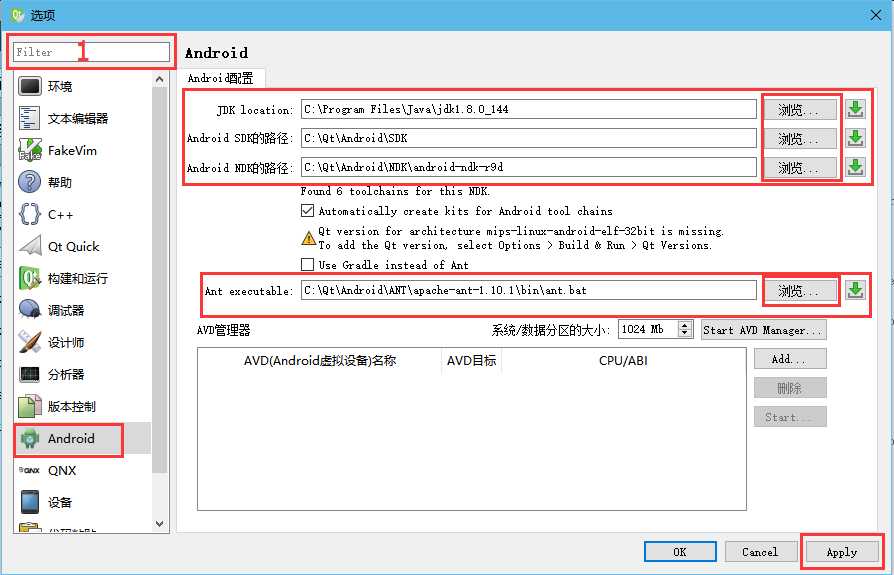Image resolution: width=894 pixels, height=575 pixels.
Task: Open the QNX category
Action: (x=83, y=471)
